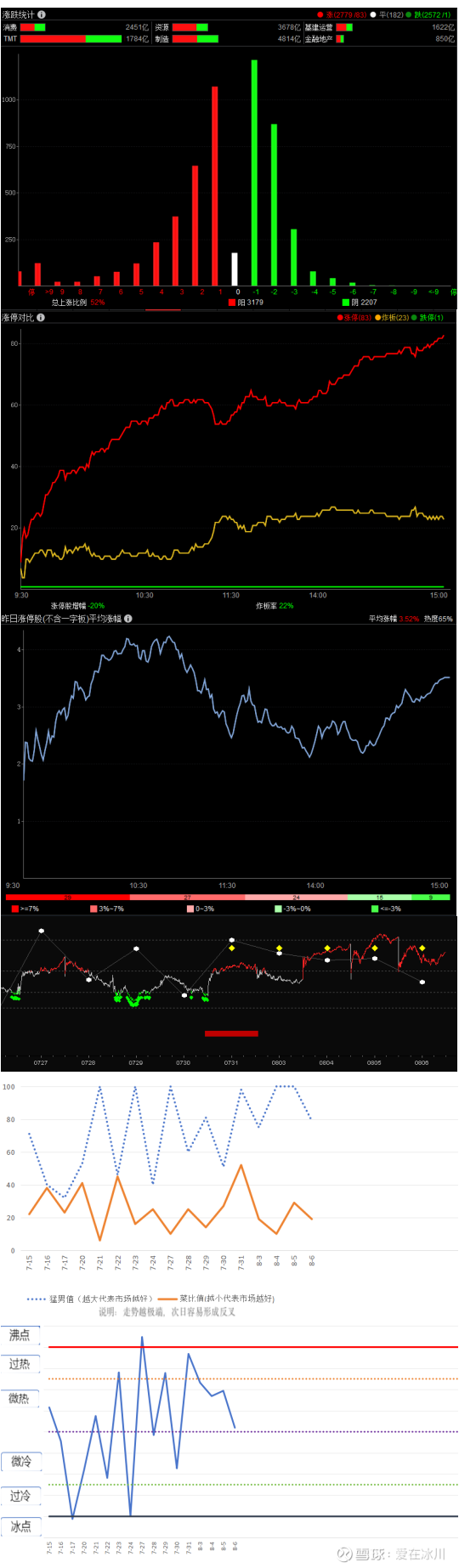Select the 冰点 level label
This screenshot has height=1568, width=459.
(20, 1526)
